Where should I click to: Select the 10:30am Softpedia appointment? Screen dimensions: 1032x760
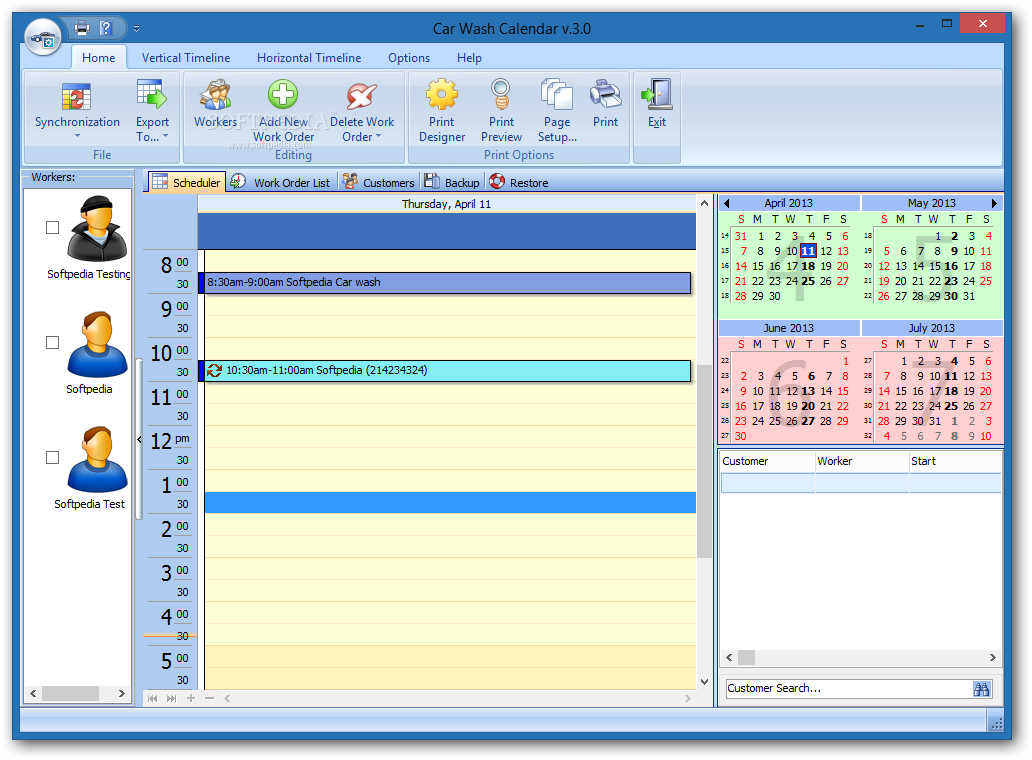(x=445, y=370)
